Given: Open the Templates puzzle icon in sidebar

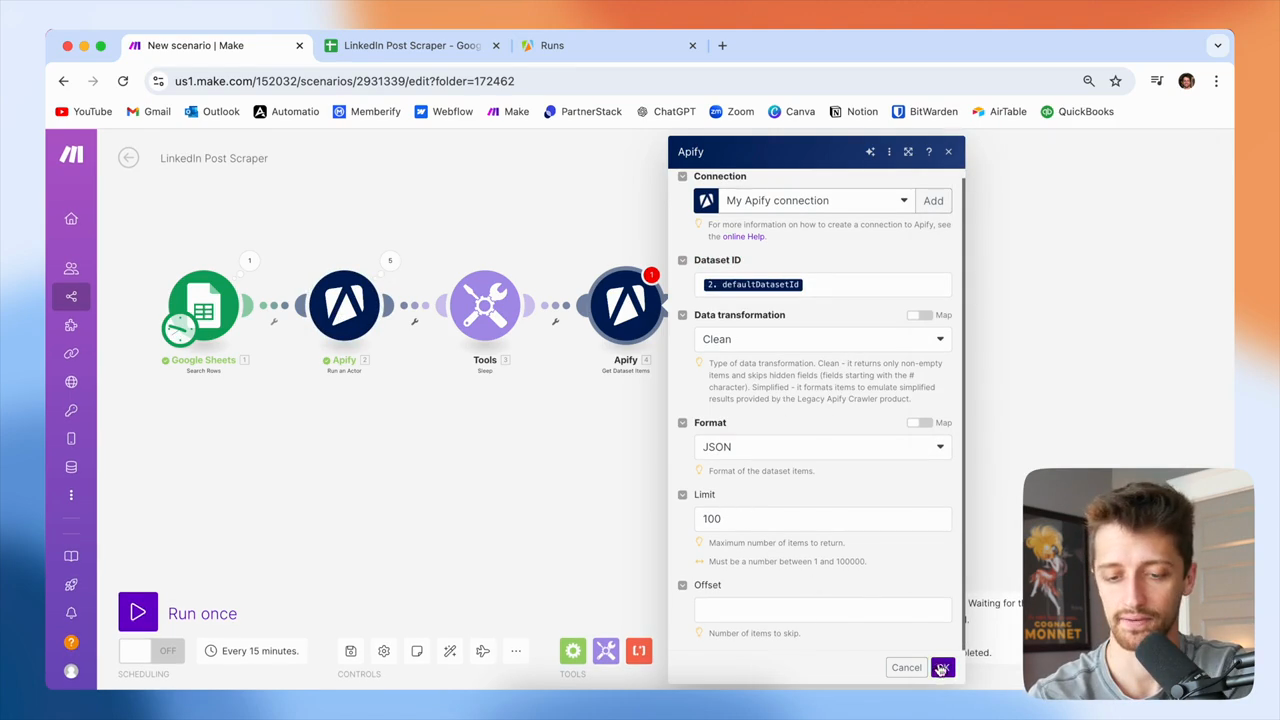Looking at the screenshot, I should [x=71, y=325].
